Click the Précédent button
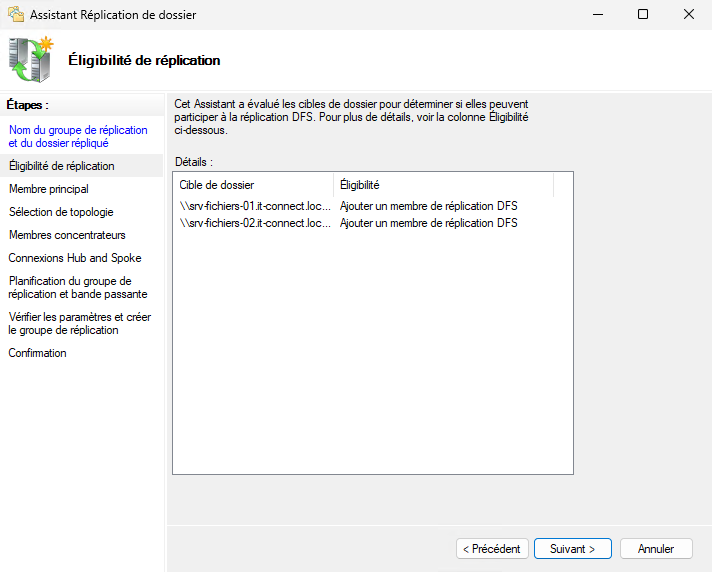Viewport: 712px width, 572px height. point(492,549)
